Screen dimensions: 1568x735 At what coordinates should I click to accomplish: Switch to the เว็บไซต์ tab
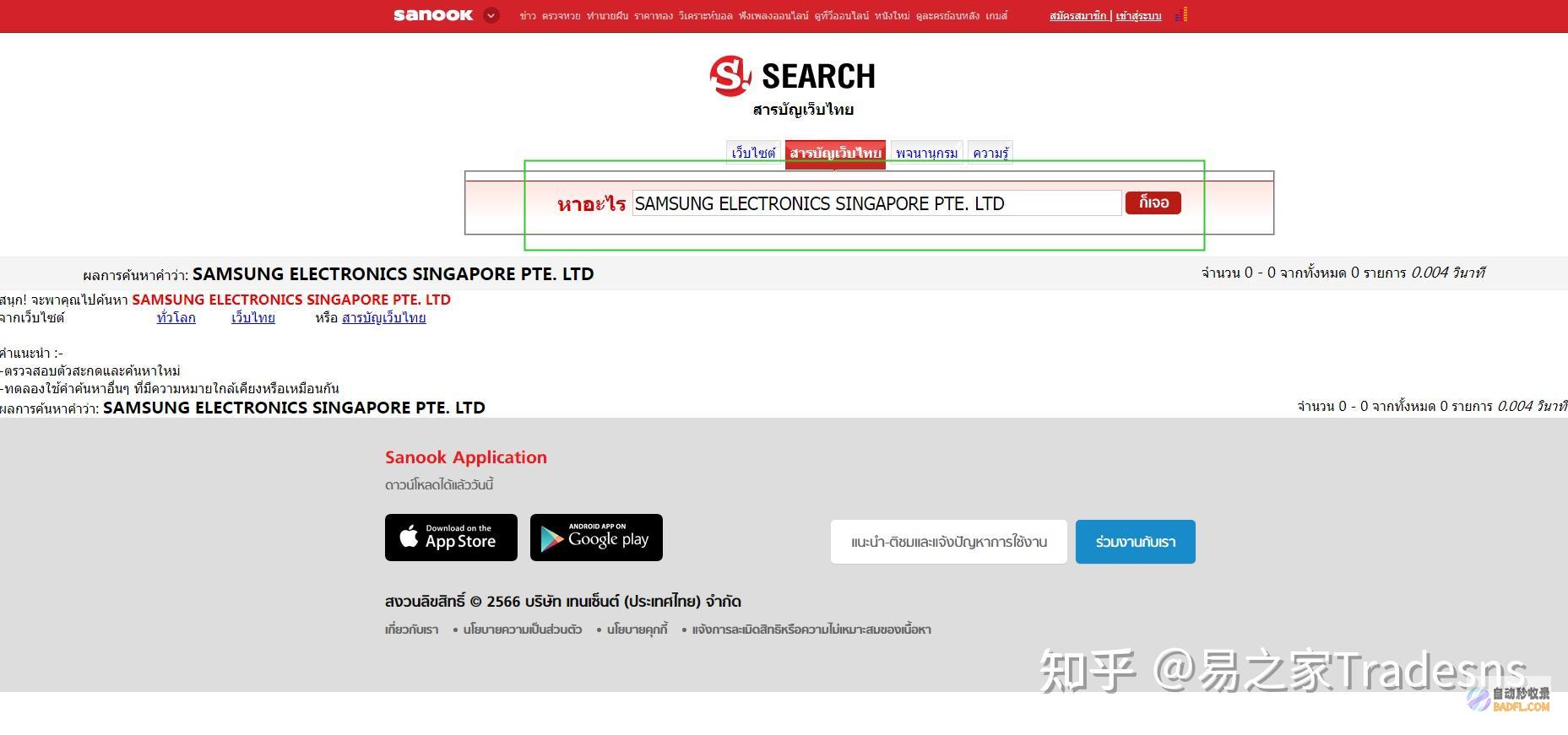[753, 153]
